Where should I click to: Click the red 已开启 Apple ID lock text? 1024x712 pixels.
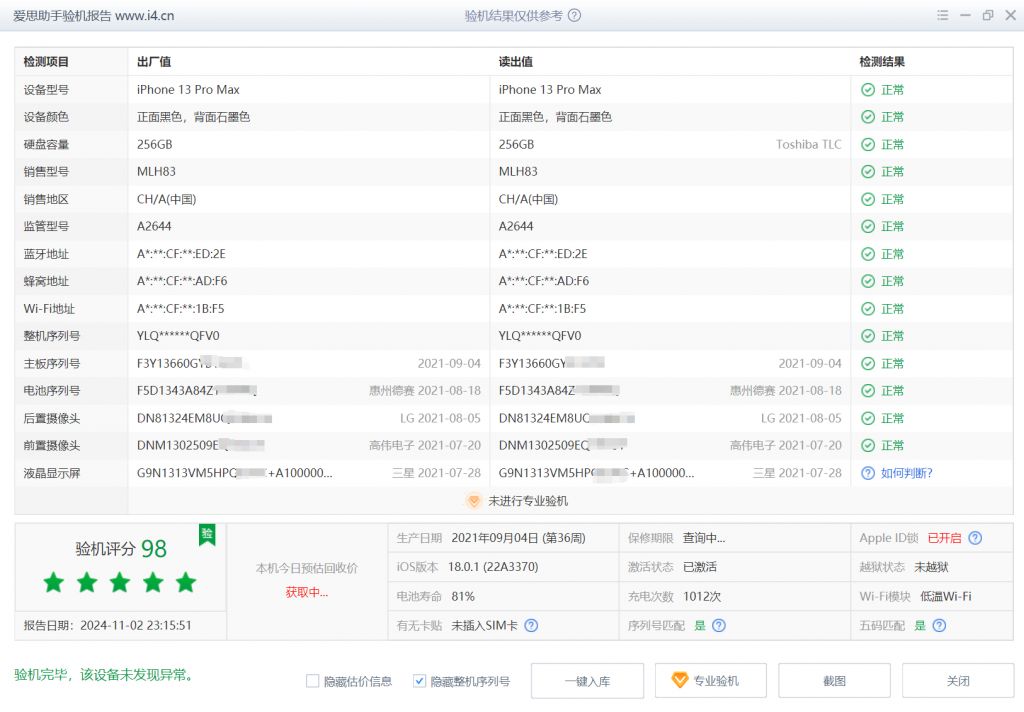[945, 537]
